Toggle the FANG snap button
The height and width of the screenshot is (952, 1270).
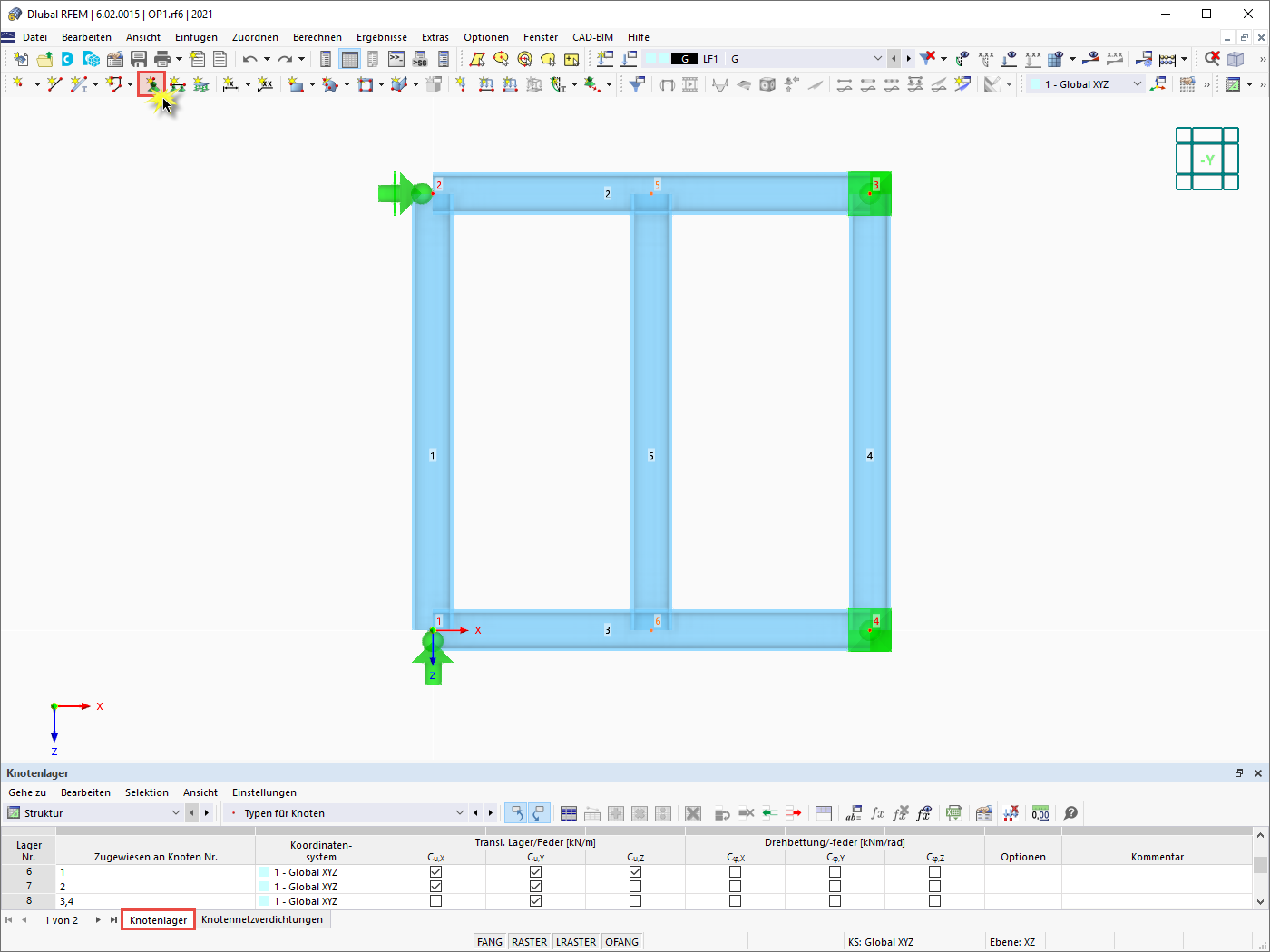click(x=490, y=942)
